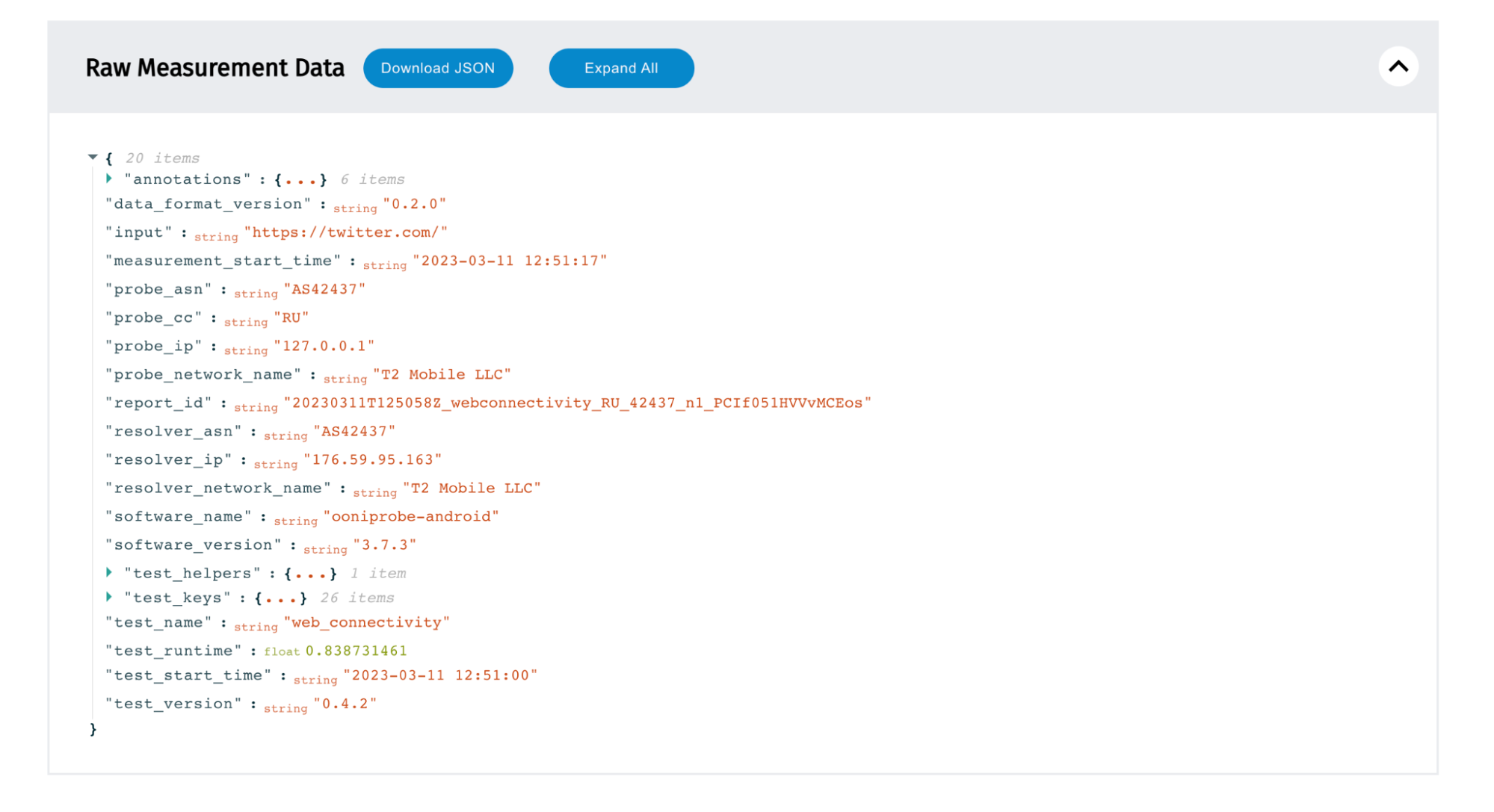Click the test_name value web_connectivity
The height and width of the screenshot is (812, 1494).
[x=366, y=622]
